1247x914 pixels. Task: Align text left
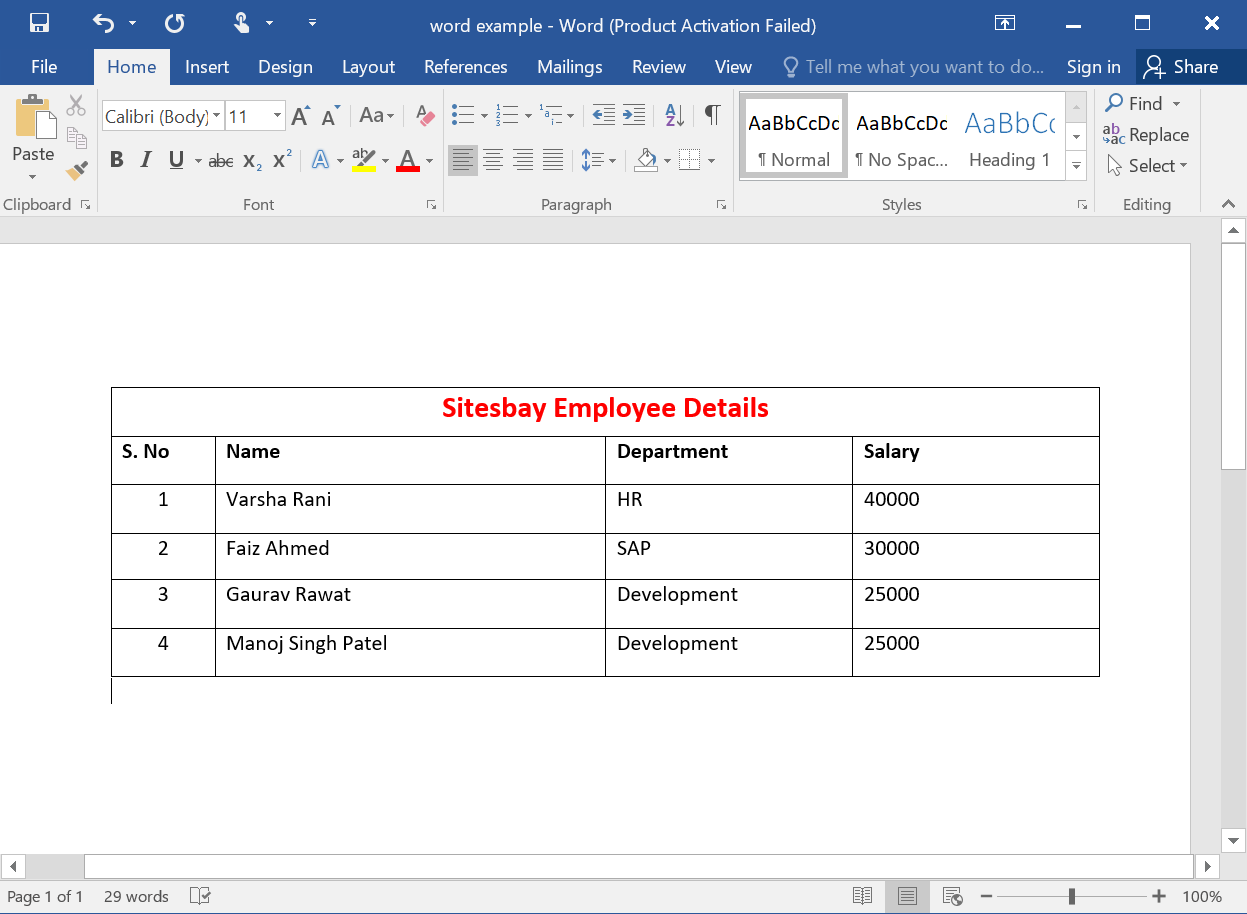click(462, 160)
